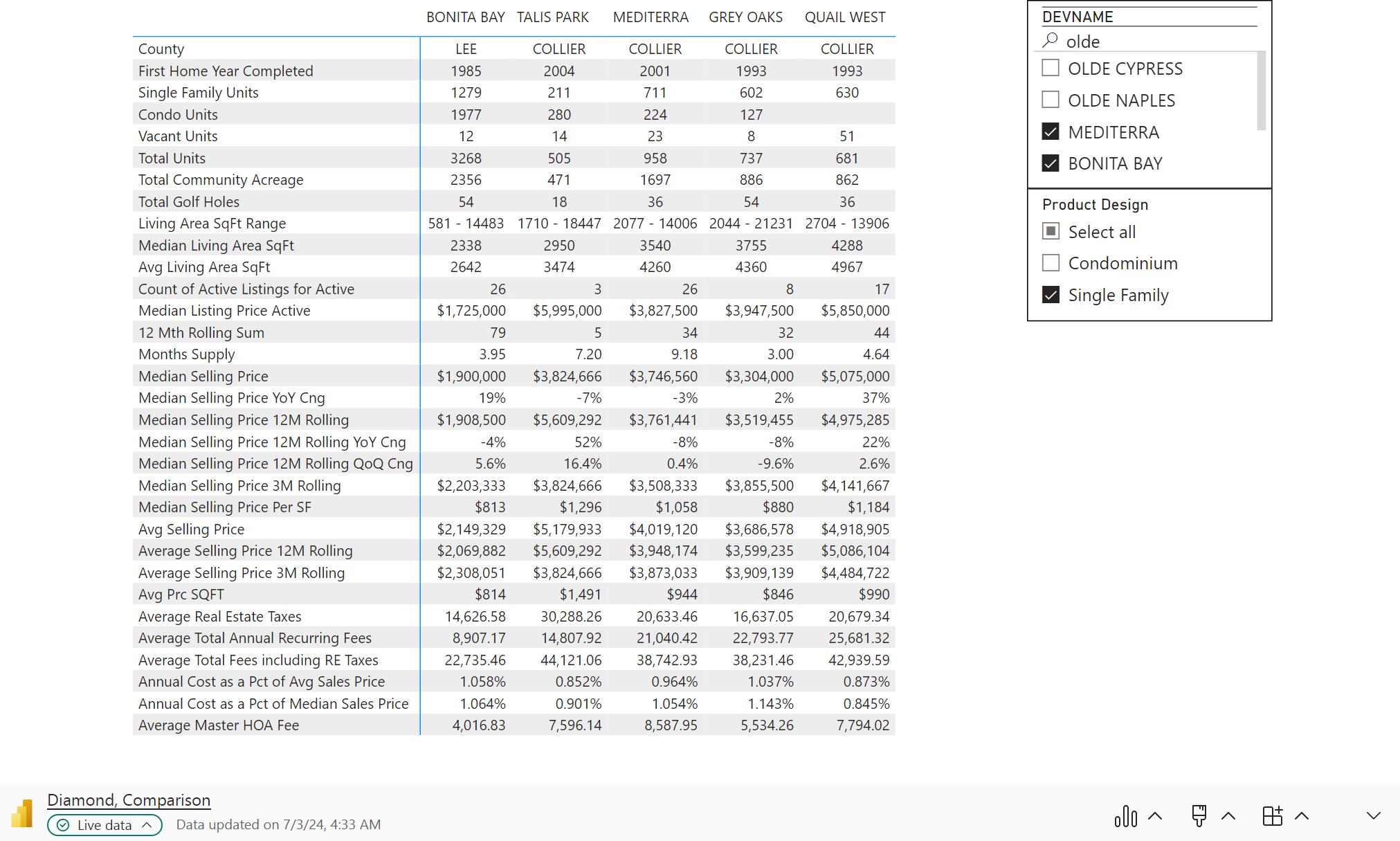Click the add-to-layout grid icon
Screen dimensions: 1400x841
point(1273,816)
